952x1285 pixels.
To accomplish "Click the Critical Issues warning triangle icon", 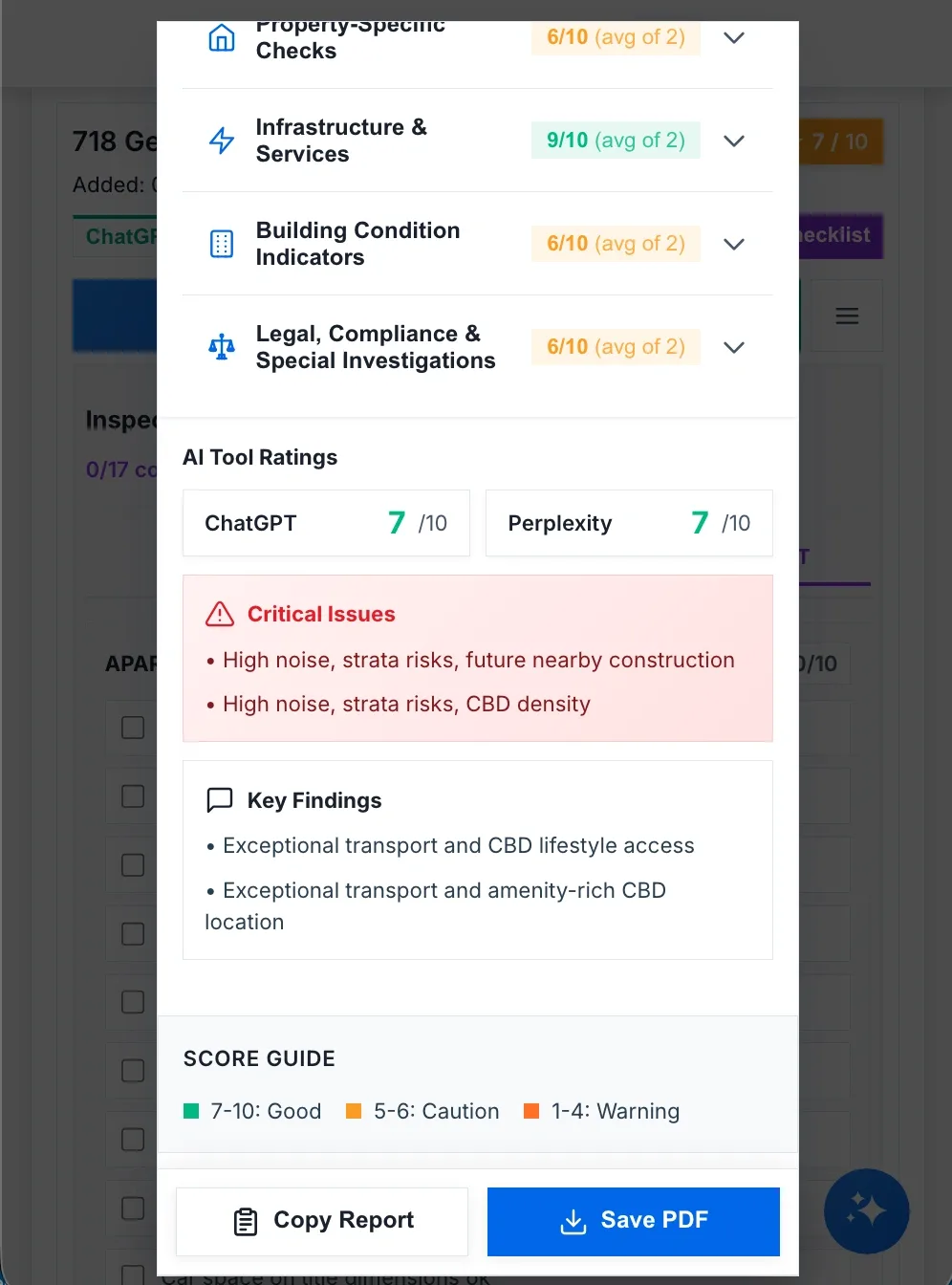I will (220, 614).
